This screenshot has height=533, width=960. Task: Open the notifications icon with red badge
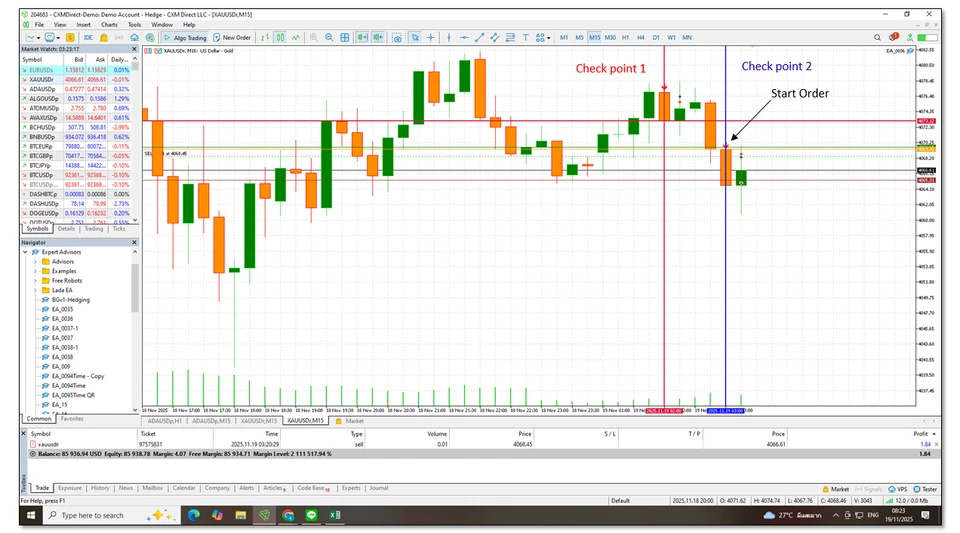[x=893, y=37]
